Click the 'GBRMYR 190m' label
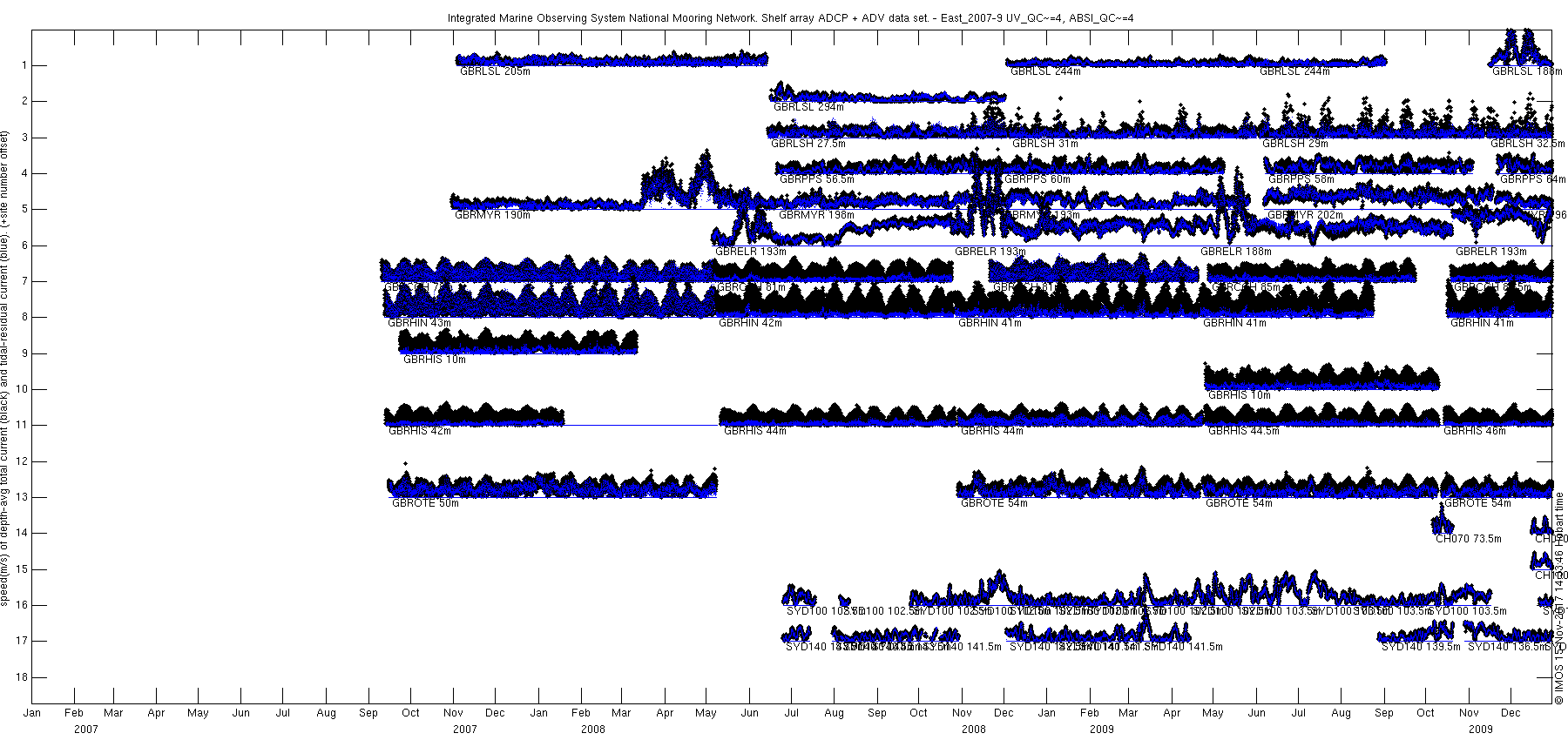Image resolution: width=1568 pixels, height=740 pixels. [492, 215]
